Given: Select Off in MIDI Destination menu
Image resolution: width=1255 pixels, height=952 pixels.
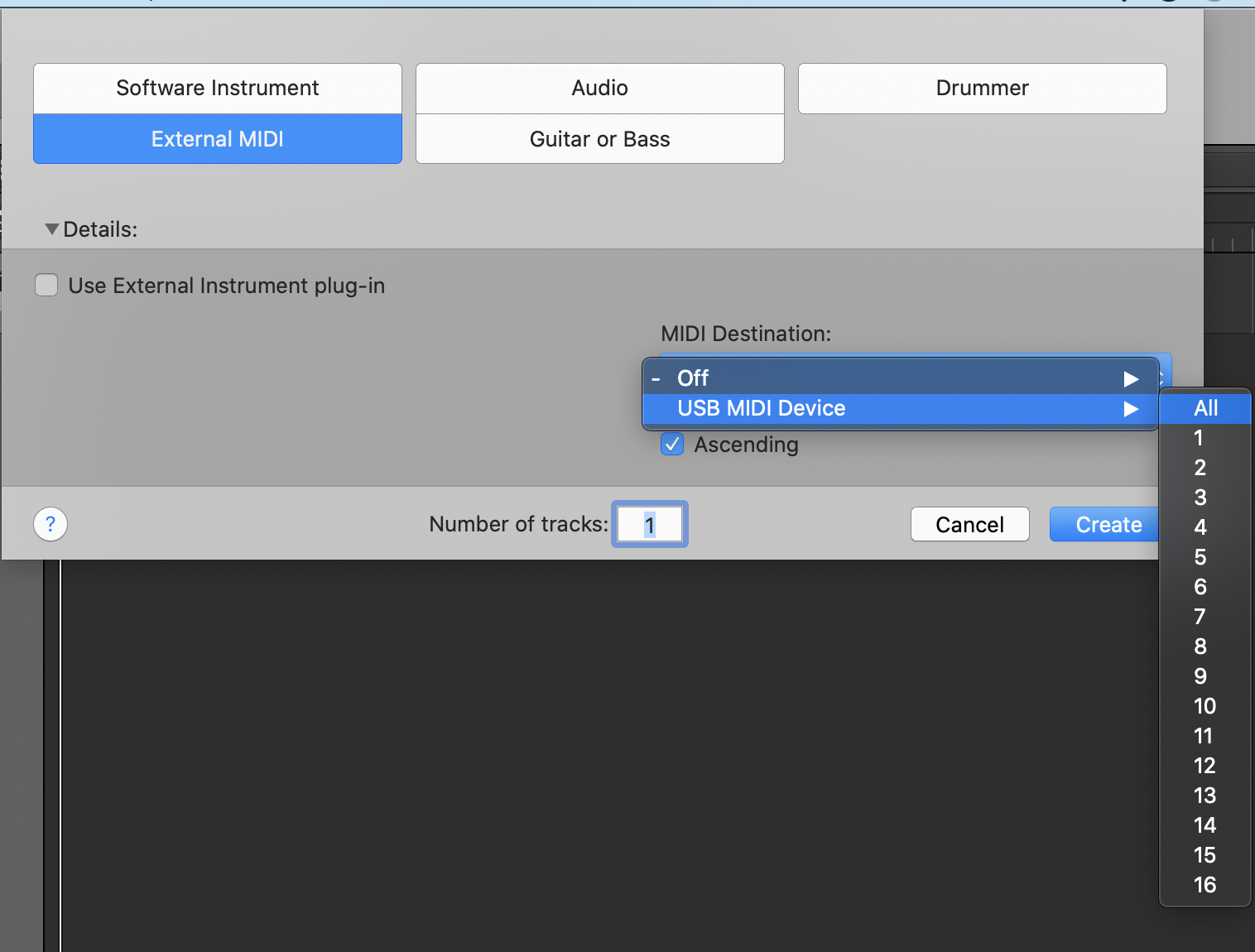Looking at the screenshot, I should [x=900, y=378].
